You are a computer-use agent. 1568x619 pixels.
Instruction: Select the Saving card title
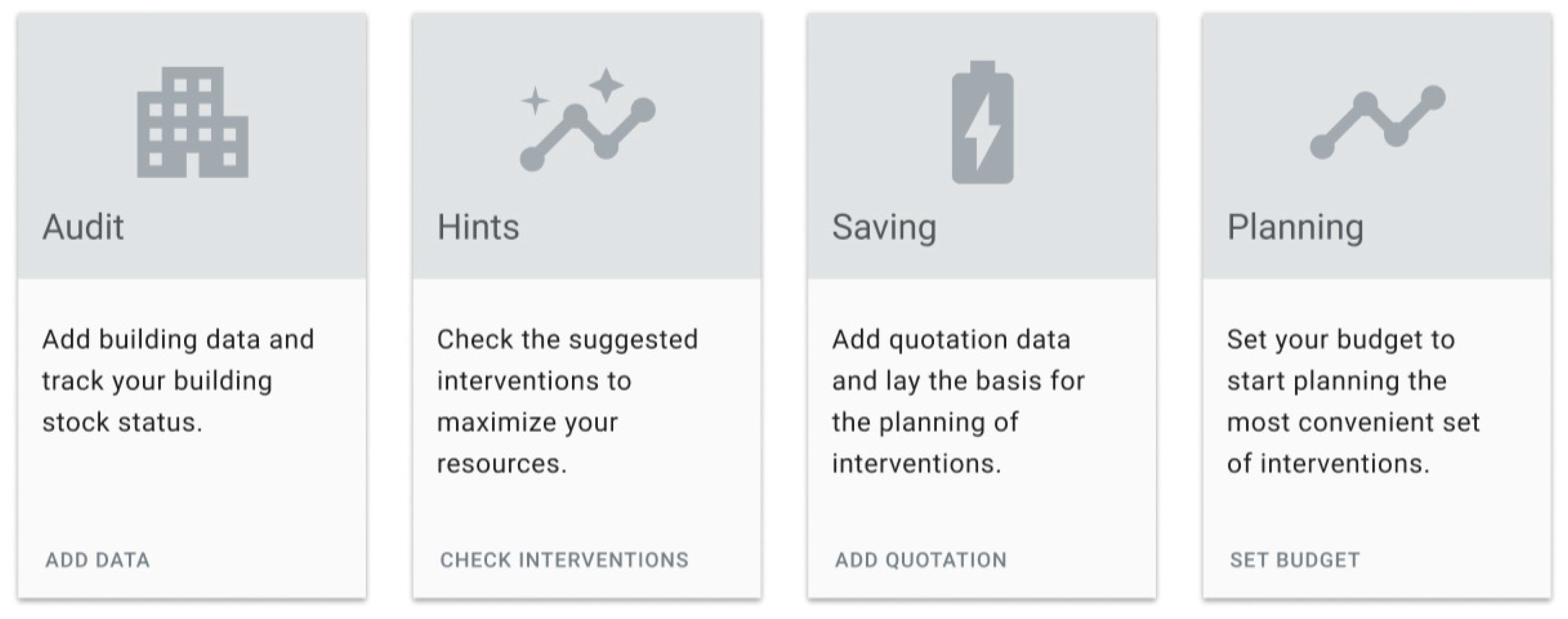click(x=884, y=227)
